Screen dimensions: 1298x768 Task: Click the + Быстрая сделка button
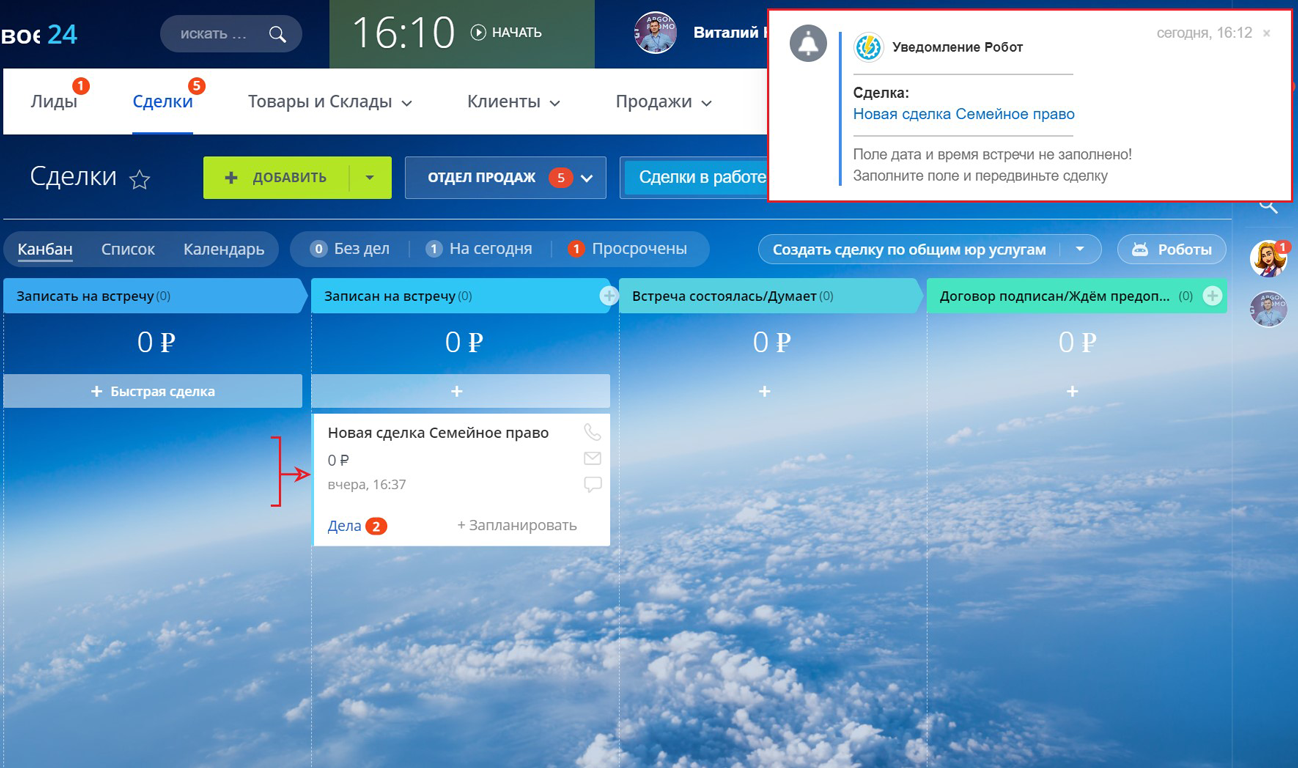point(153,391)
